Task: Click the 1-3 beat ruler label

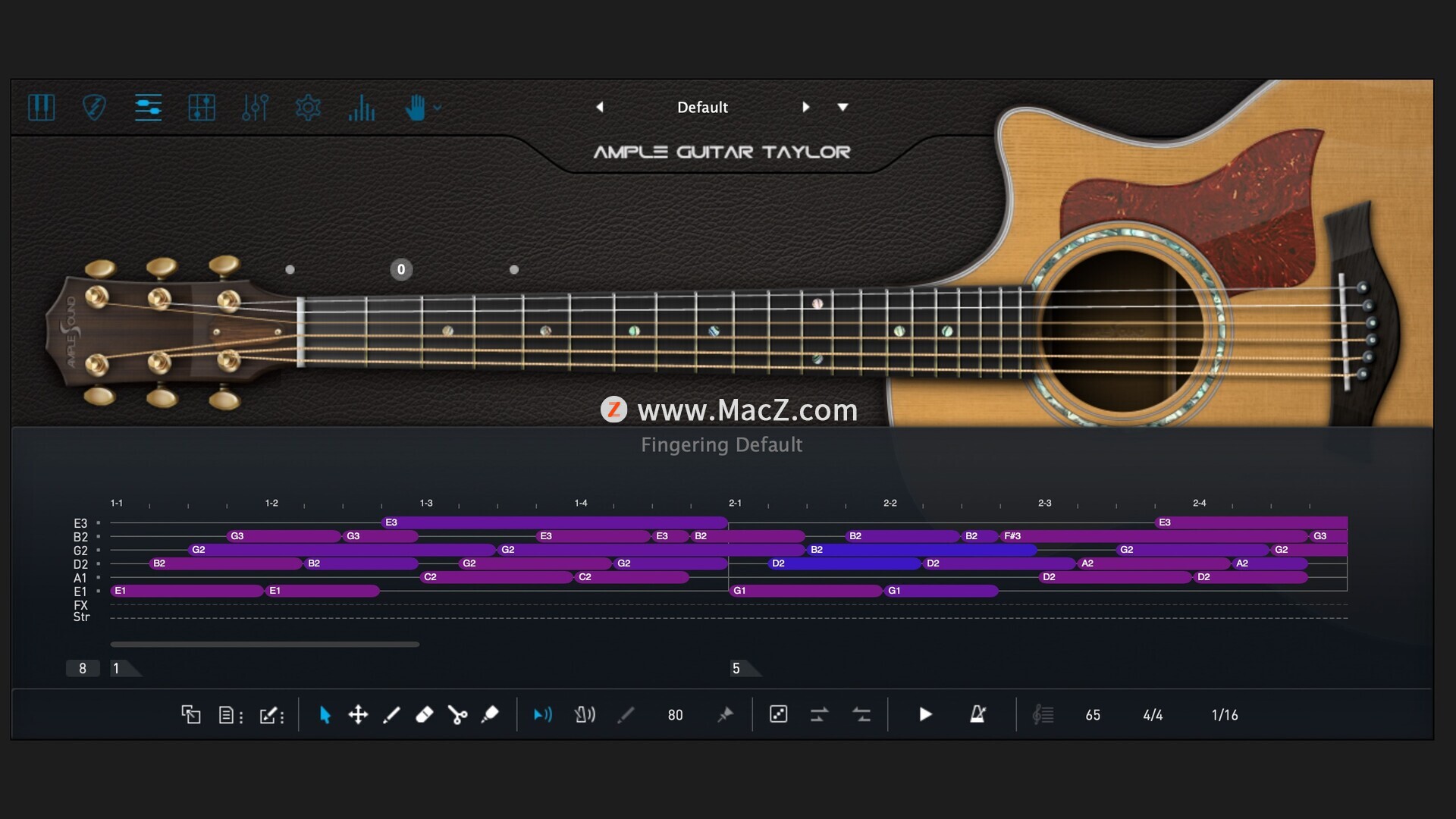Action: tap(426, 503)
